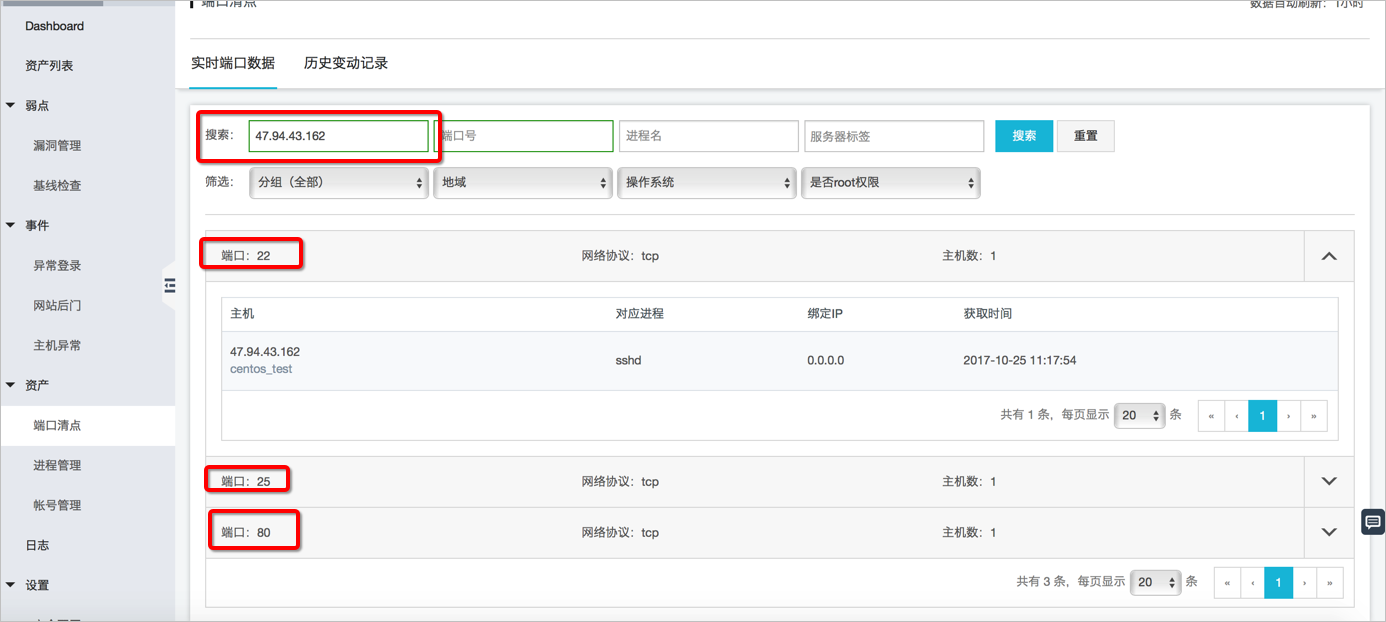Expand the port 80 row chevron

tap(1329, 532)
